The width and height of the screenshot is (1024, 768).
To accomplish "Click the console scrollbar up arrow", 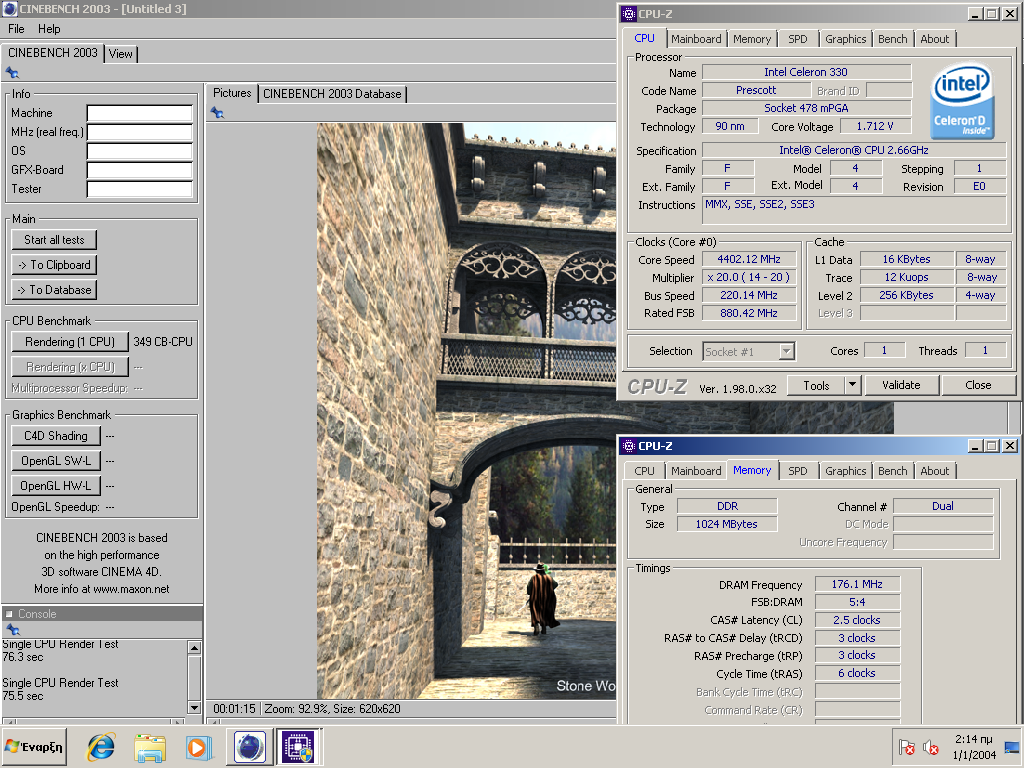I will coord(194,648).
